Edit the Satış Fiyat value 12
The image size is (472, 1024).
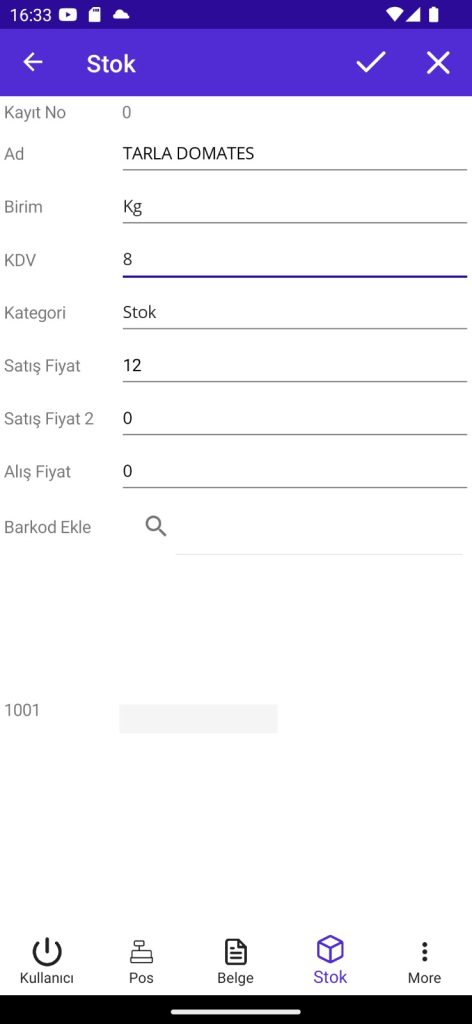[x=294, y=366]
